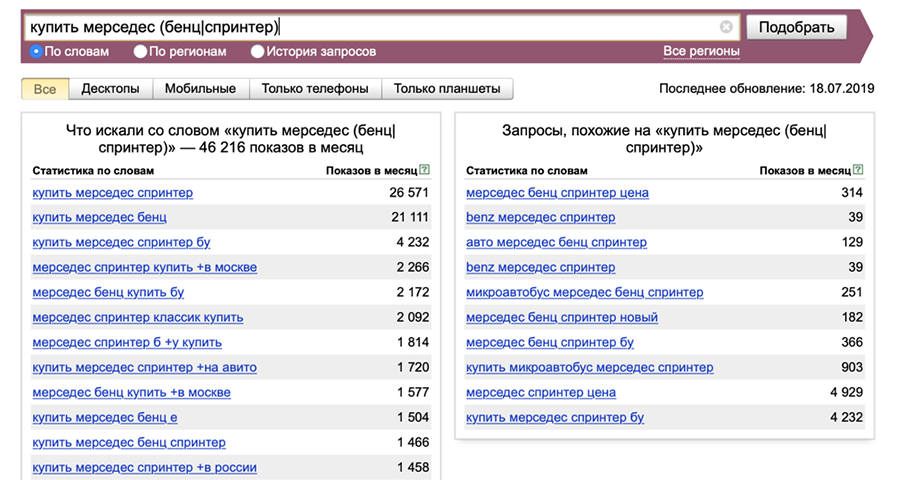This screenshot has height=480, width=900.
Task: Open 'мерседес бенц спринтер цена' link
Action: (557, 193)
